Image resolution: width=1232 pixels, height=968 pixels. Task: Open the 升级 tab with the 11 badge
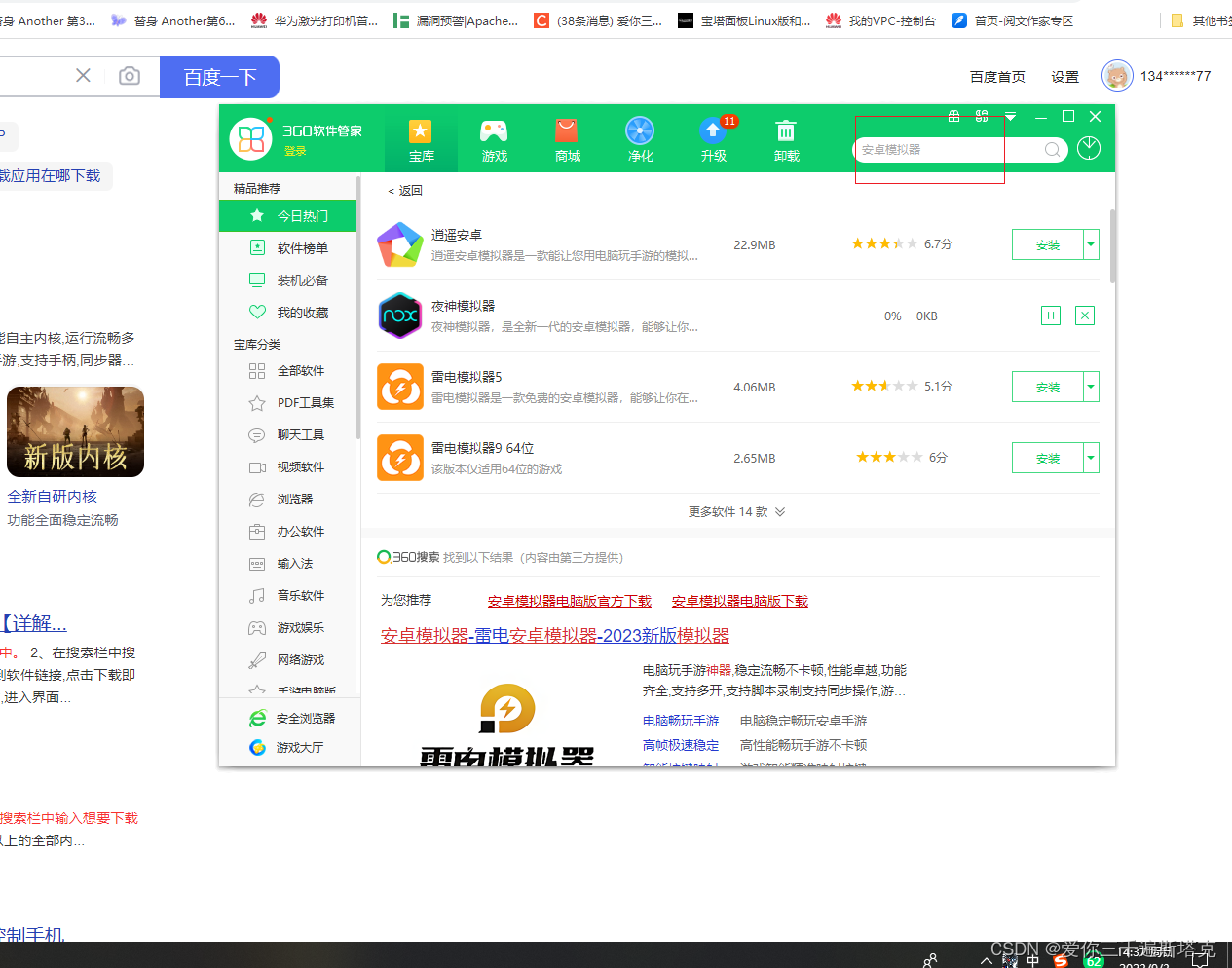[x=714, y=141]
